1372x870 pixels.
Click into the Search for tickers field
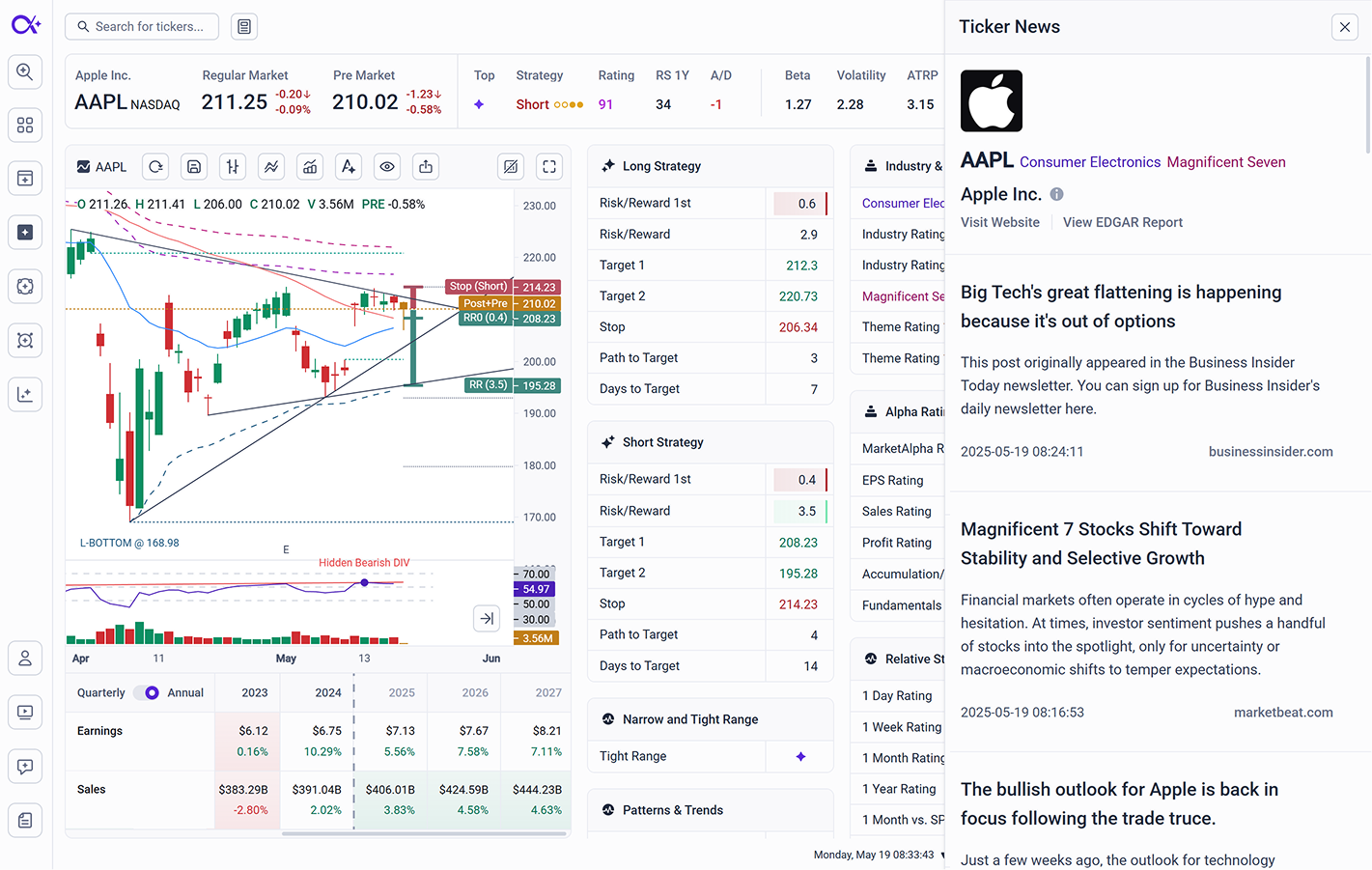point(142,27)
